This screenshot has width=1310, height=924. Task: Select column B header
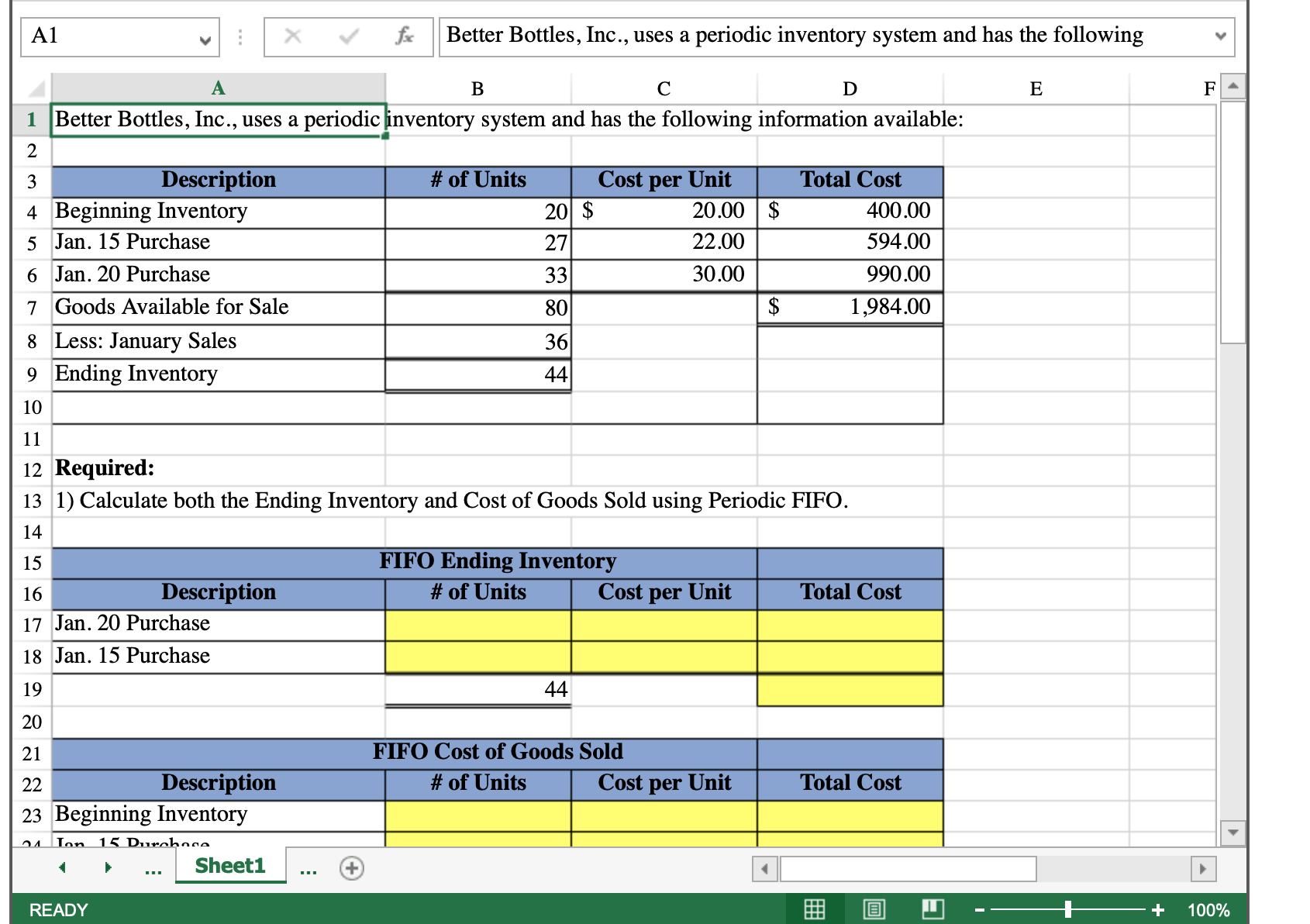(478, 88)
